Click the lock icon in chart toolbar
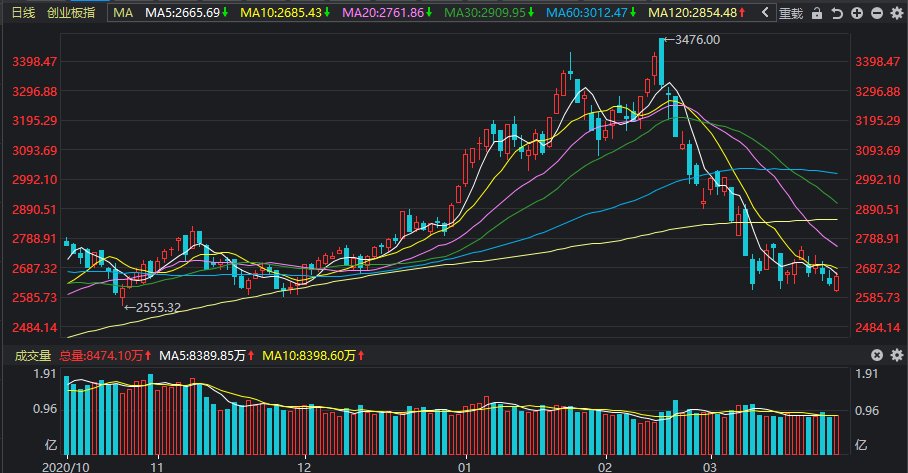The width and height of the screenshot is (908, 473). 817,13
